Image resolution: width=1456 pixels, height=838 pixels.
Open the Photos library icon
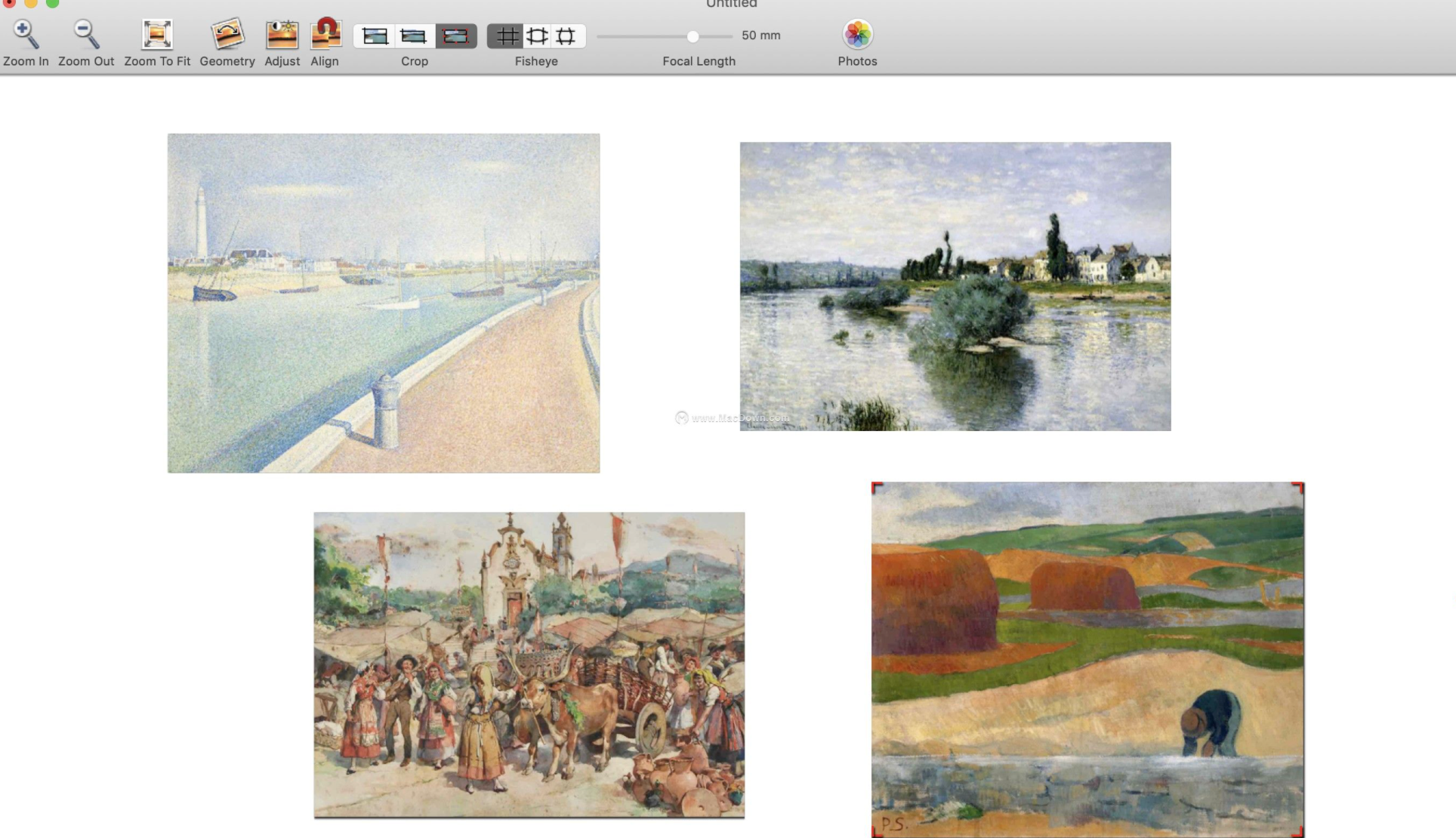tap(857, 35)
